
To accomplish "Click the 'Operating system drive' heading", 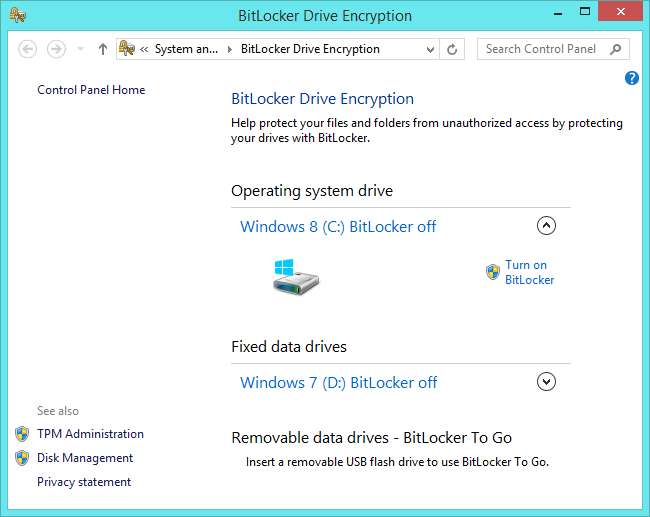I will [x=312, y=191].
